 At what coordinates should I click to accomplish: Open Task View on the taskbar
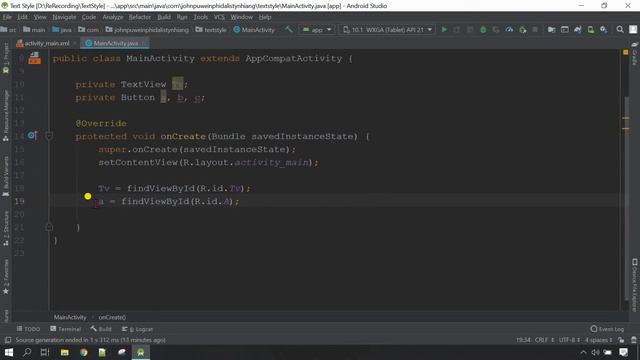click(x=45, y=352)
